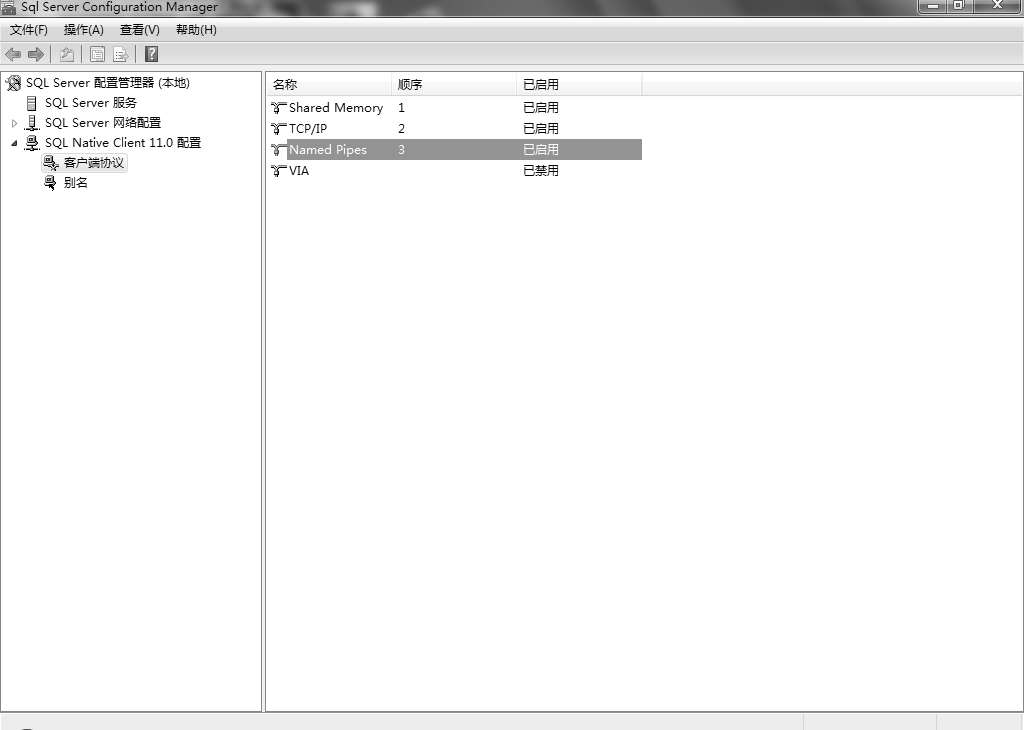Image resolution: width=1024 pixels, height=730 pixels.
Task: Sort by the 顺序 column header
Action: (454, 84)
